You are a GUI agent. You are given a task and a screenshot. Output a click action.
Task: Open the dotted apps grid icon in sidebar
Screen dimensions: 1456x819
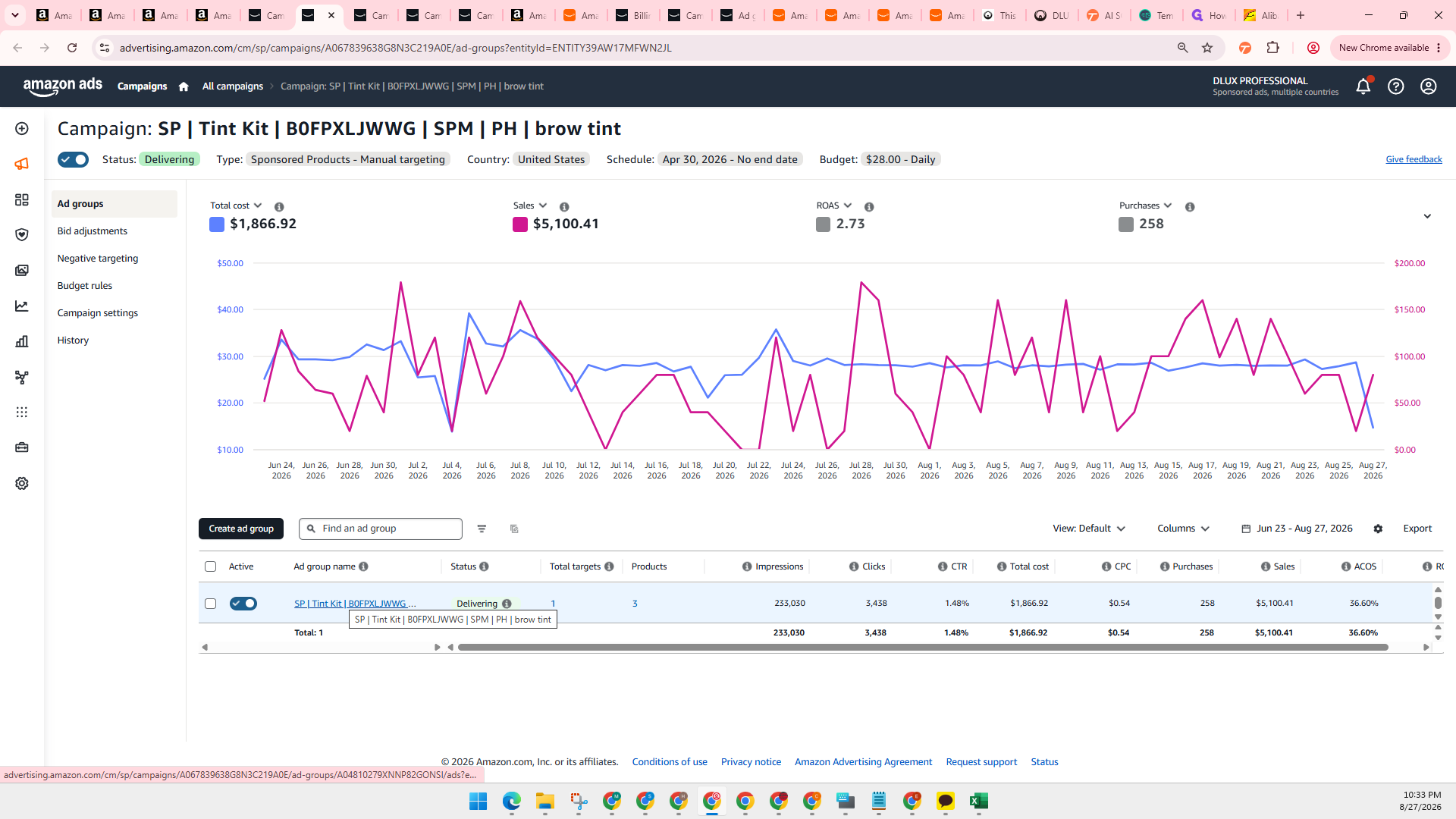(x=22, y=413)
